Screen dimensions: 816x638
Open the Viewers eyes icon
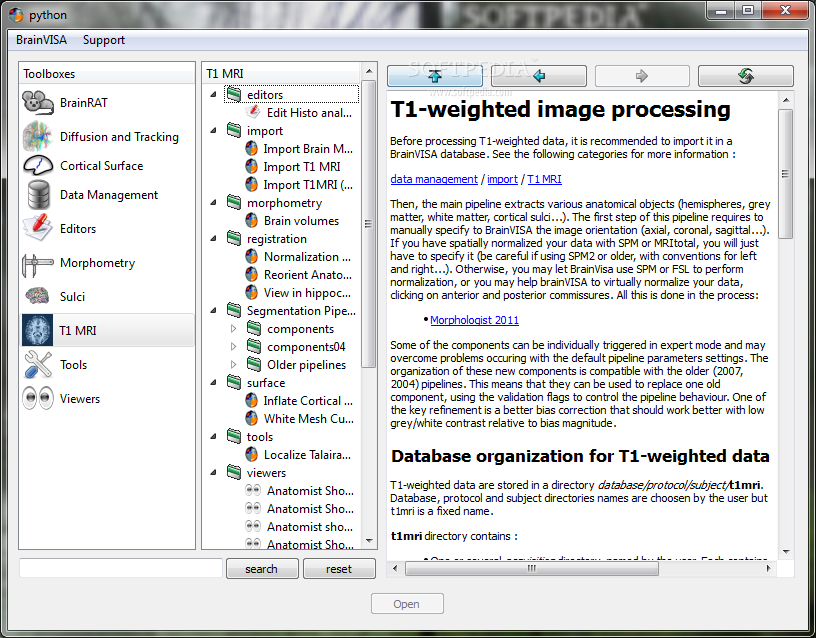tap(37, 398)
